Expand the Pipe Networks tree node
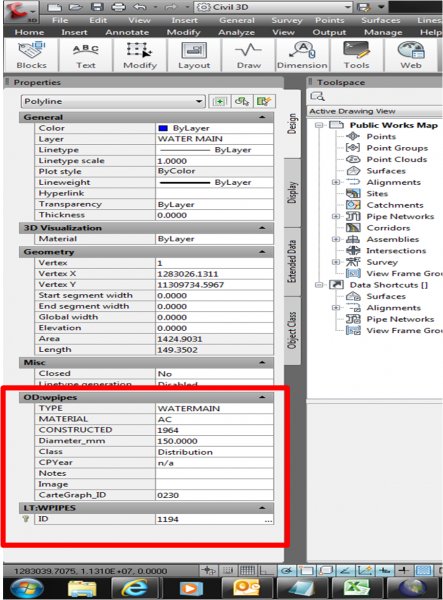Viewport: 443px width, 600px height. point(336,217)
